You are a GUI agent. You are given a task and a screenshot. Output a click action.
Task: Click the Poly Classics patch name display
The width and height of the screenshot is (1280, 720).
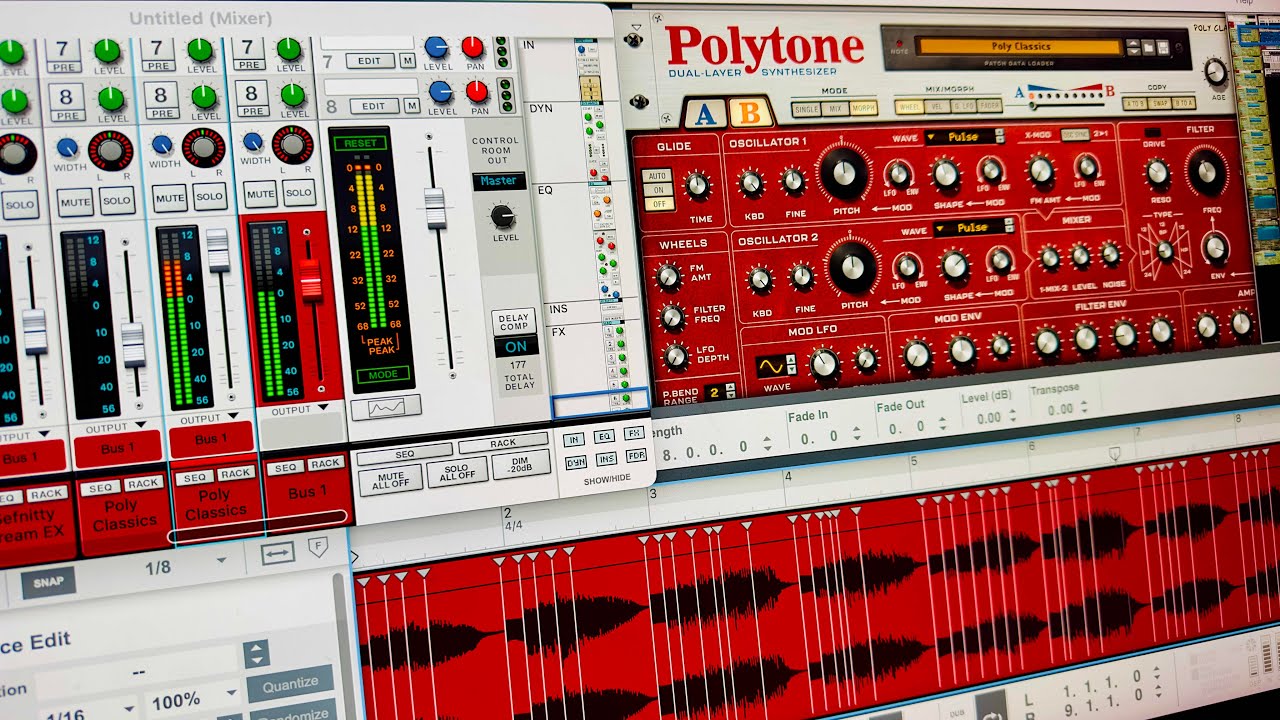pyautogui.click(x=1019, y=46)
